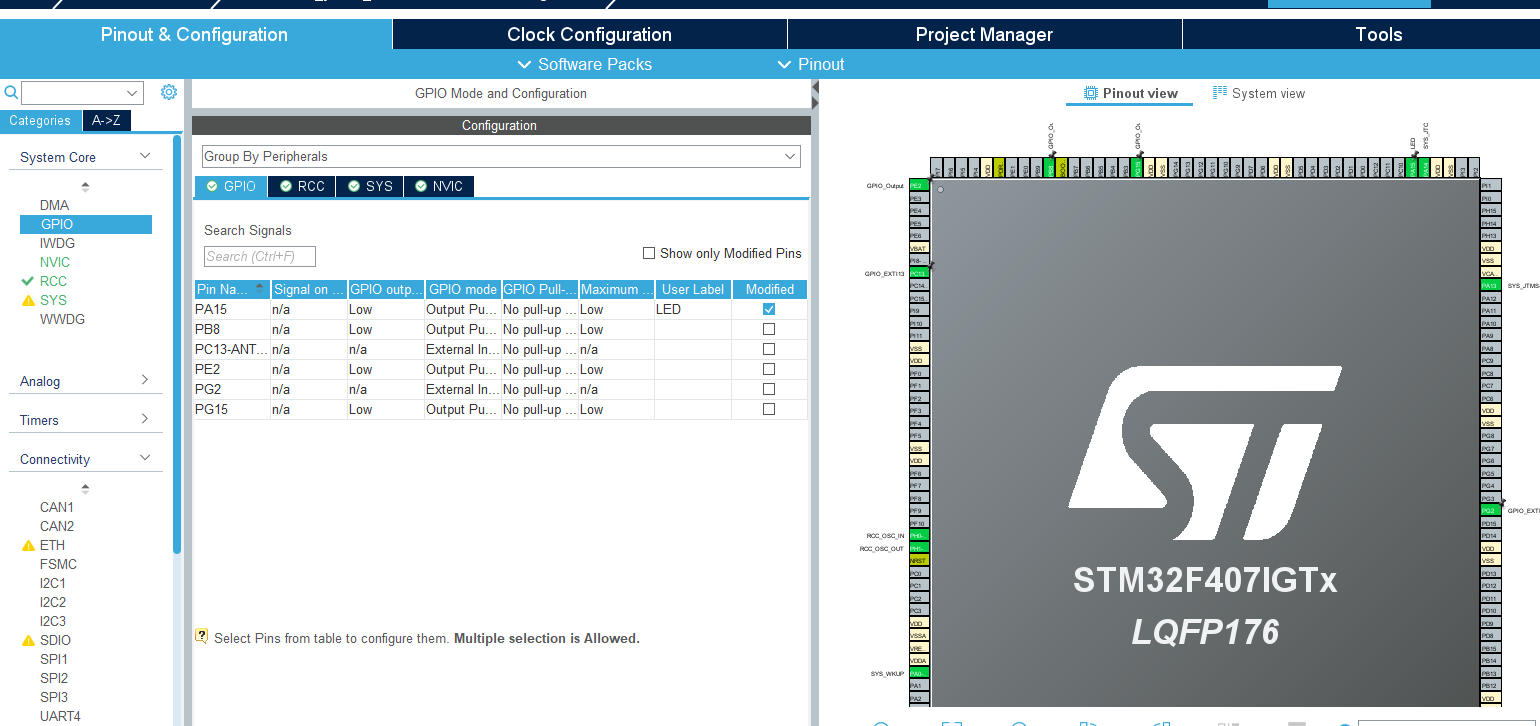Select CAN1 under Connectivity

[57, 507]
